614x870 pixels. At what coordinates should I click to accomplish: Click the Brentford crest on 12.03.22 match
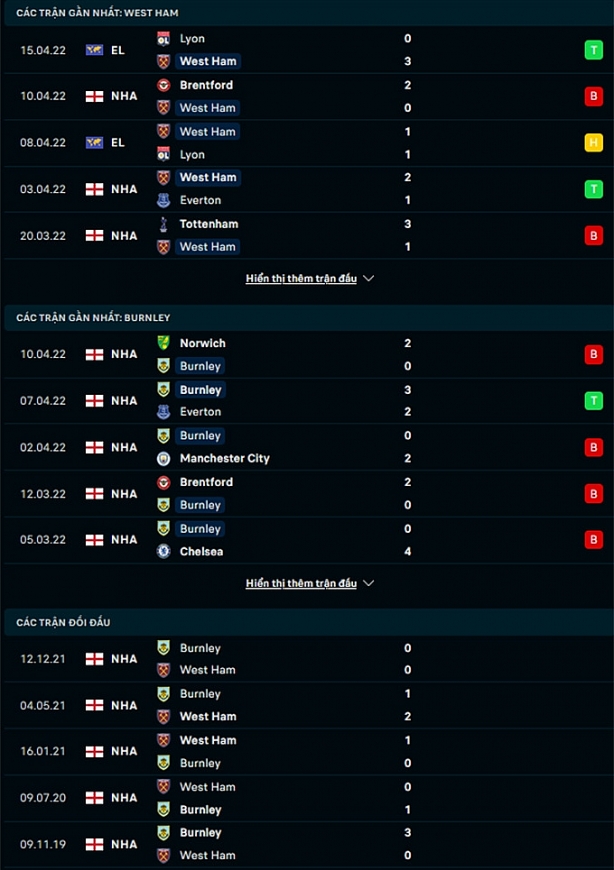164,482
